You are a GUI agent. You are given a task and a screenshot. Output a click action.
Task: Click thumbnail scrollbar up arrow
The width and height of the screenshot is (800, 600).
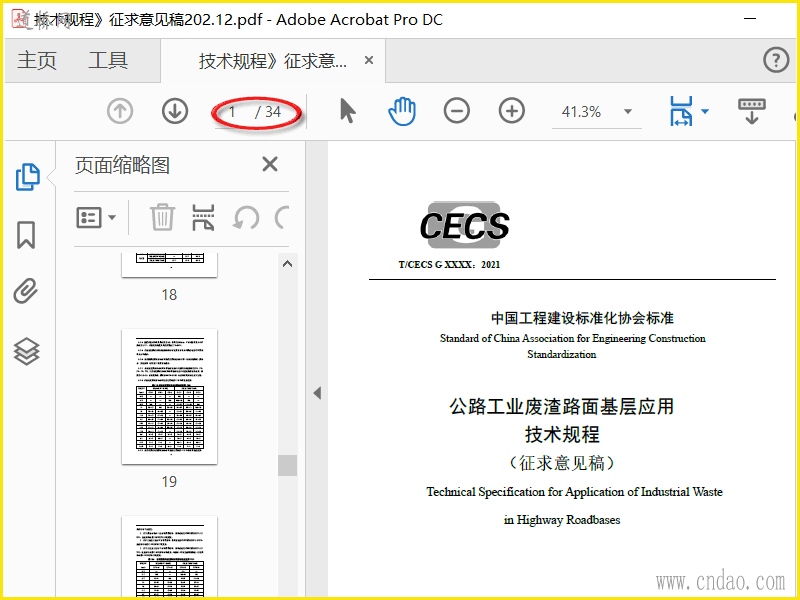coord(288,264)
